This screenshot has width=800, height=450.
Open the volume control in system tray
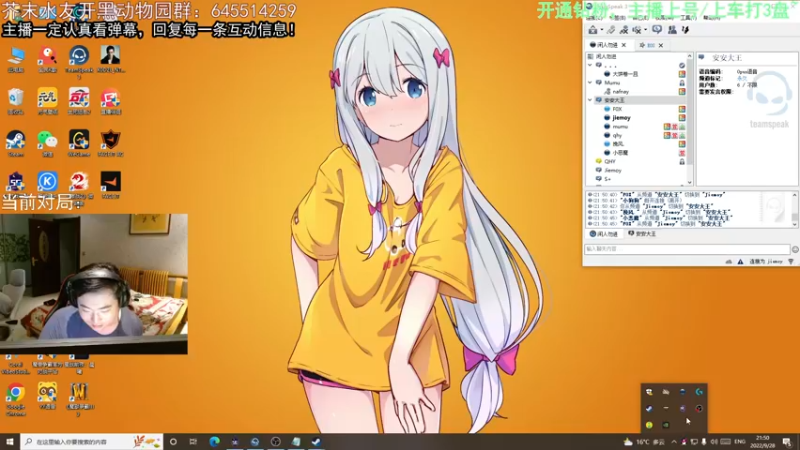click(714, 442)
